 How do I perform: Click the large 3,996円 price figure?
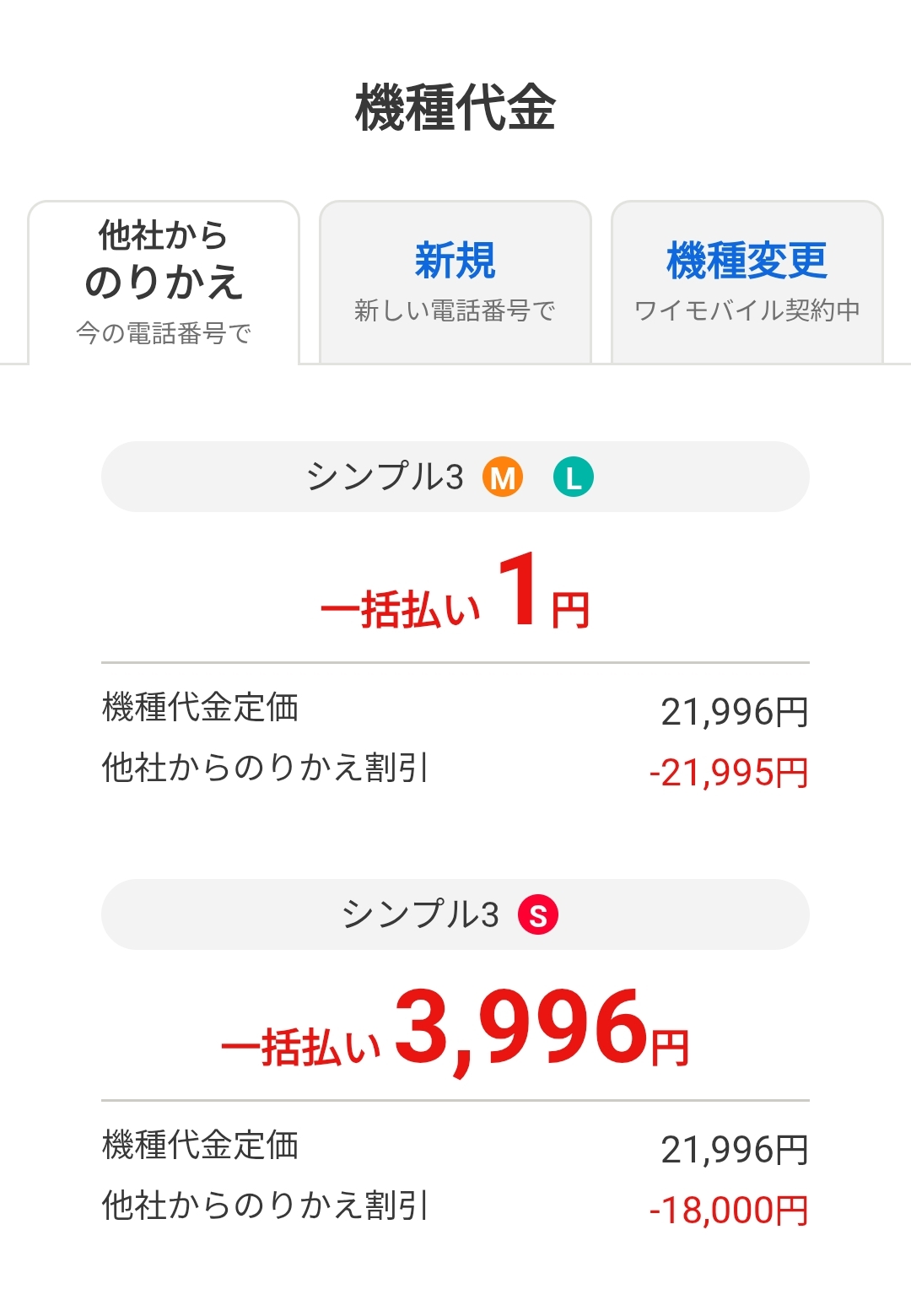tap(540, 1029)
